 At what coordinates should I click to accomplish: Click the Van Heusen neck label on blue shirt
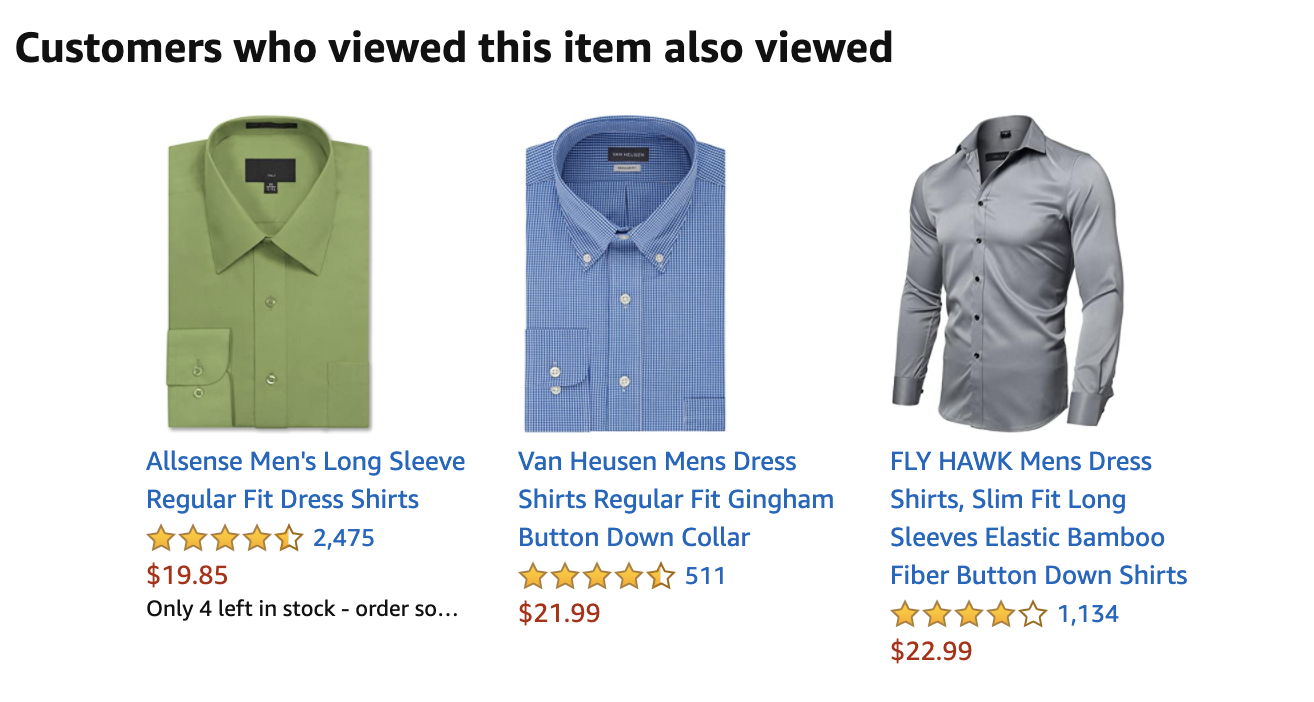629,155
